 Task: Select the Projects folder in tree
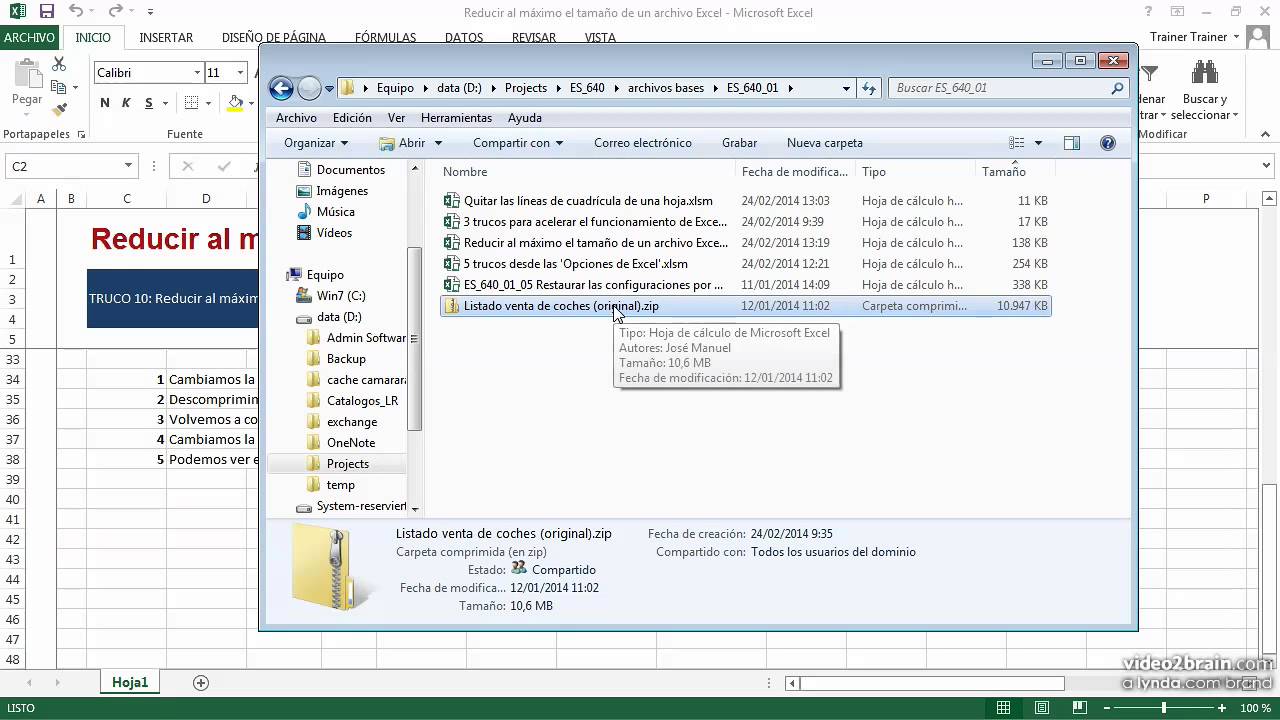point(347,464)
